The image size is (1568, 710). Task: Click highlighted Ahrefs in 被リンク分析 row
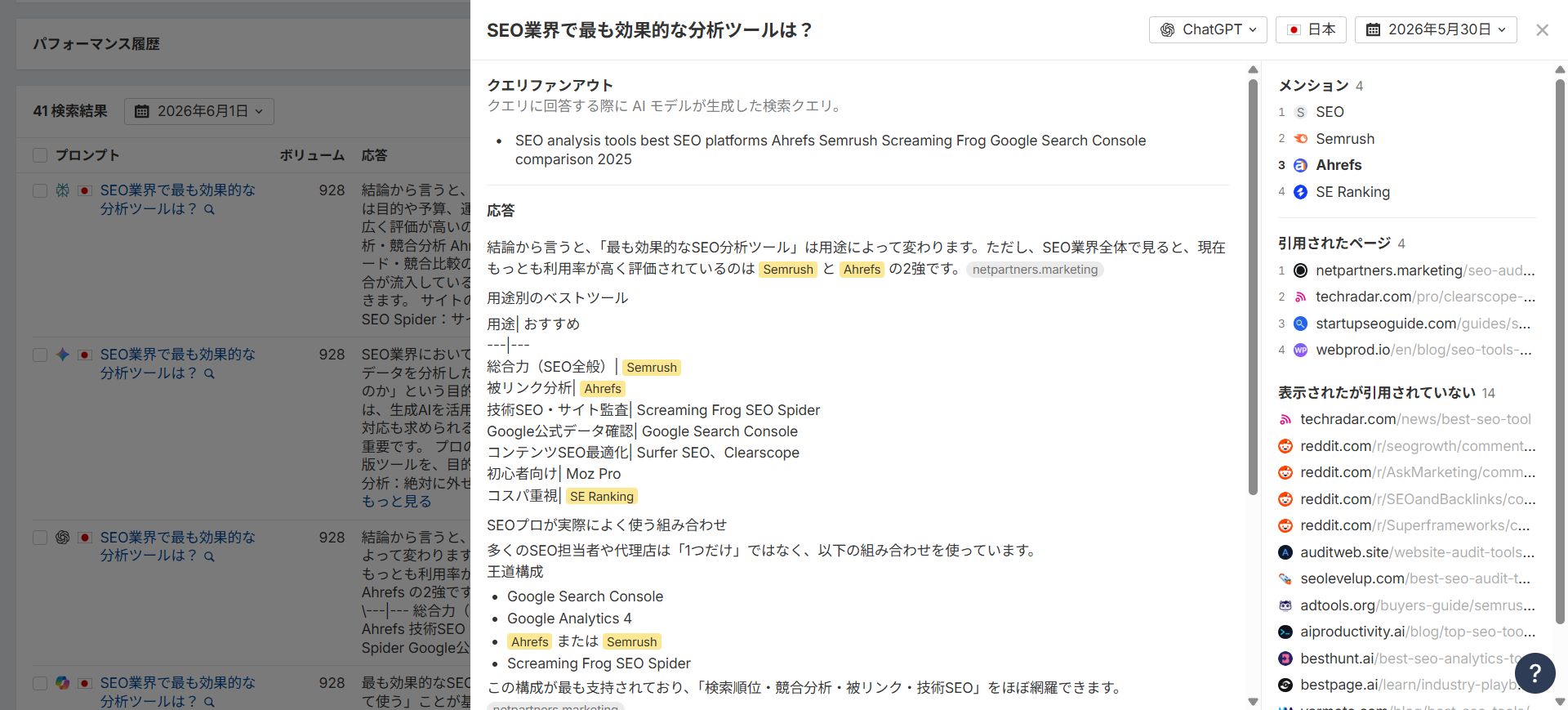pos(603,389)
